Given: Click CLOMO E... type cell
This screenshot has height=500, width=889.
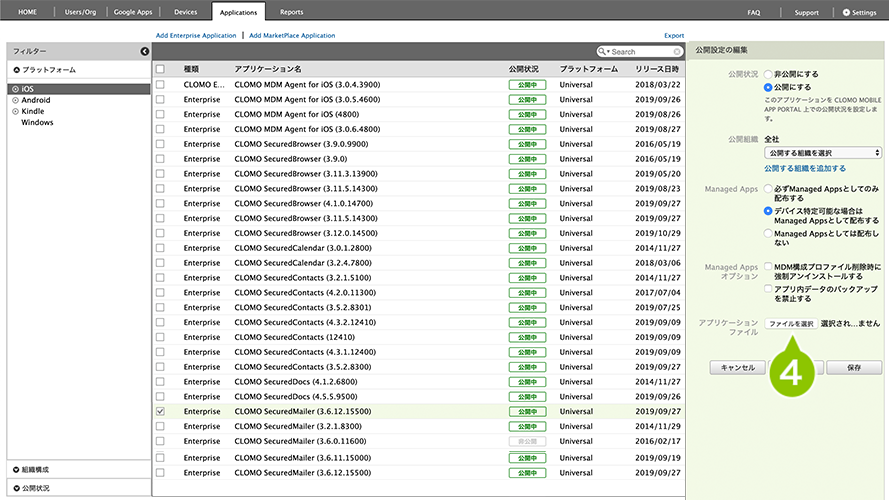Looking at the screenshot, I should pyautogui.click(x=204, y=84).
